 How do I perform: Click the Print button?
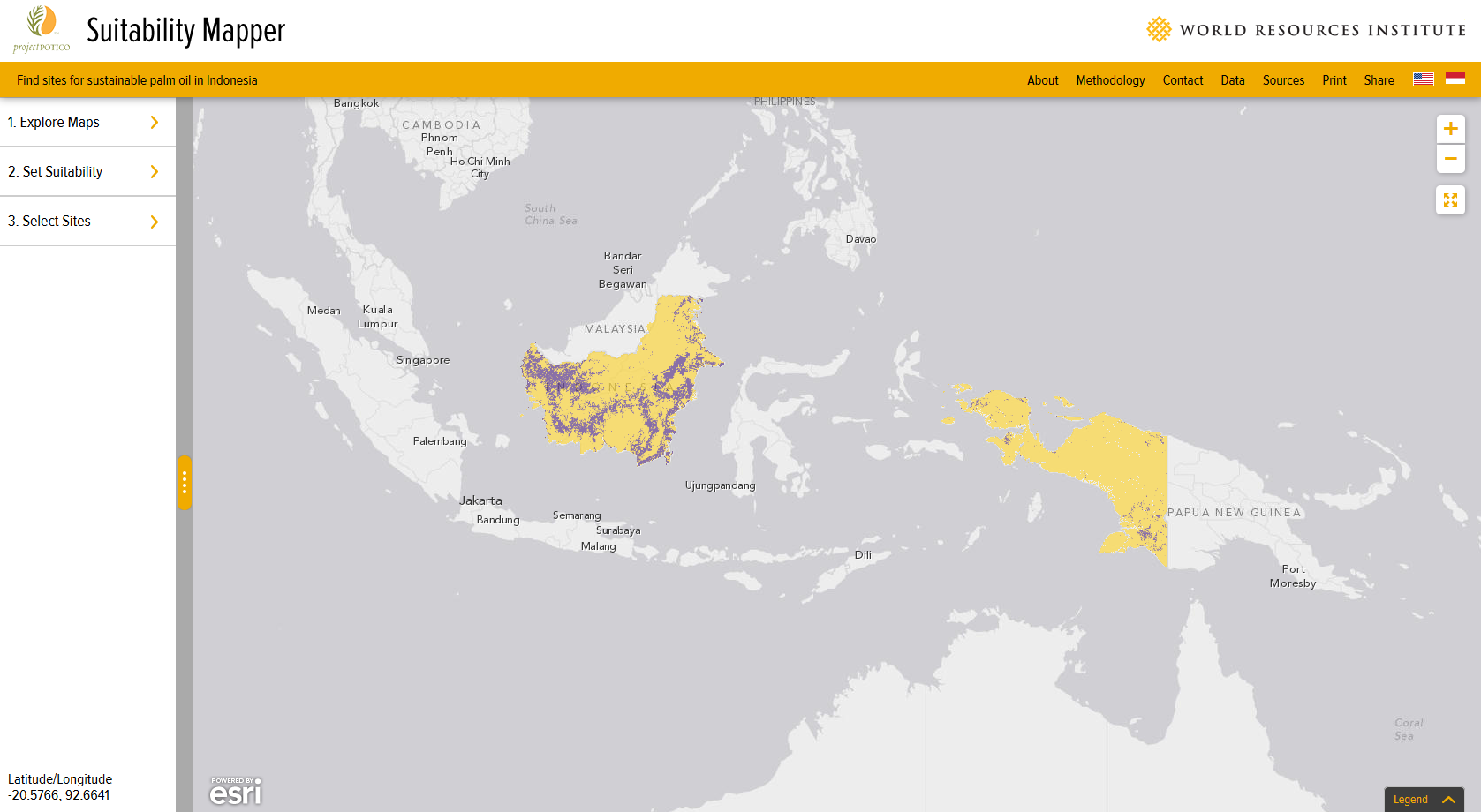(x=1334, y=80)
